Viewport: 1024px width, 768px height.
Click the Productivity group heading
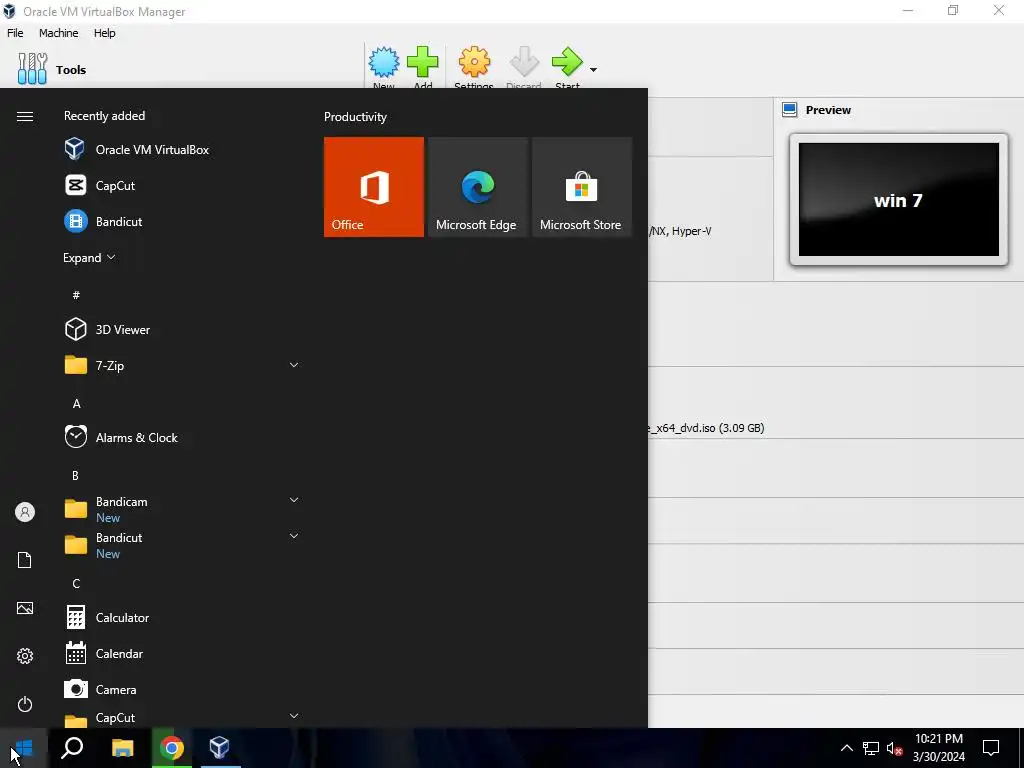point(355,117)
